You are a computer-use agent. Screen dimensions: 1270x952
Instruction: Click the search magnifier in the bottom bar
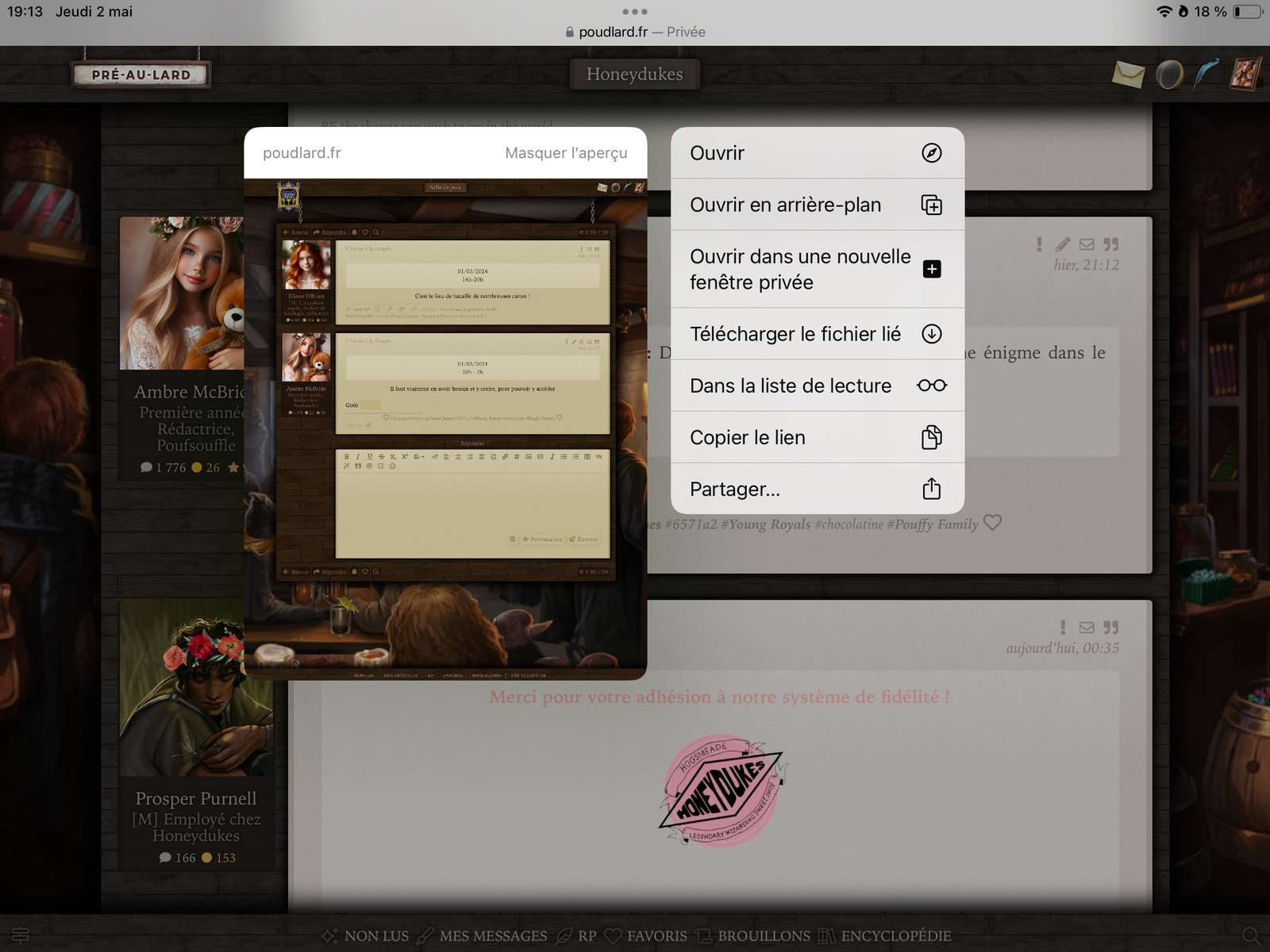(x=1251, y=936)
